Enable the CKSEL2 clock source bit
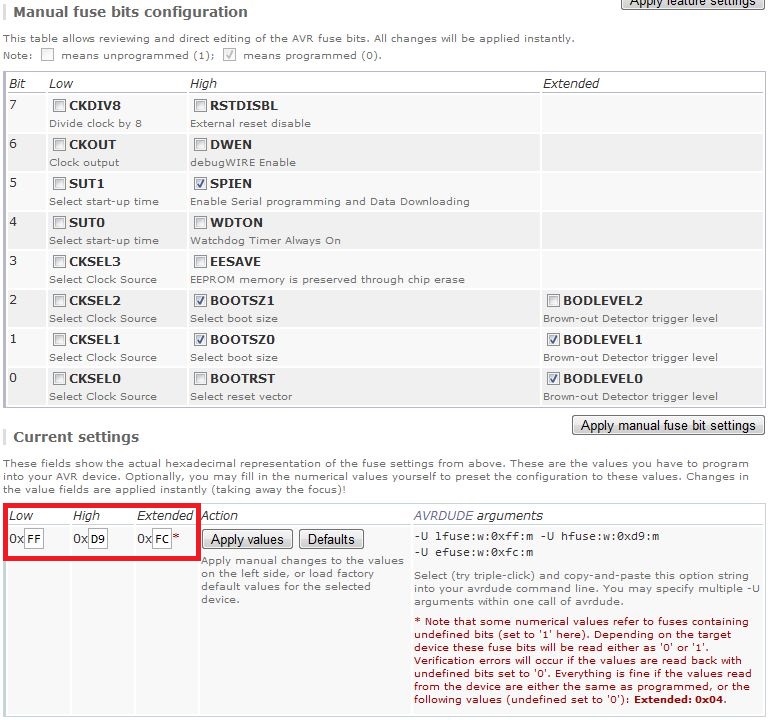The height and width of the screenshot is (720, 776). (x=59, y=300)
